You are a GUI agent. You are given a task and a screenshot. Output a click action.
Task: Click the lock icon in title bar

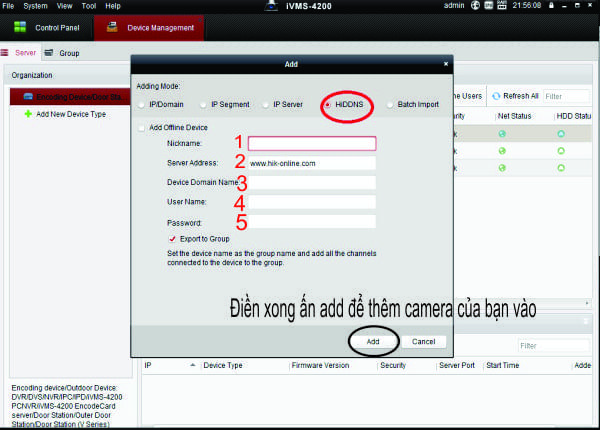click(551, 5)
